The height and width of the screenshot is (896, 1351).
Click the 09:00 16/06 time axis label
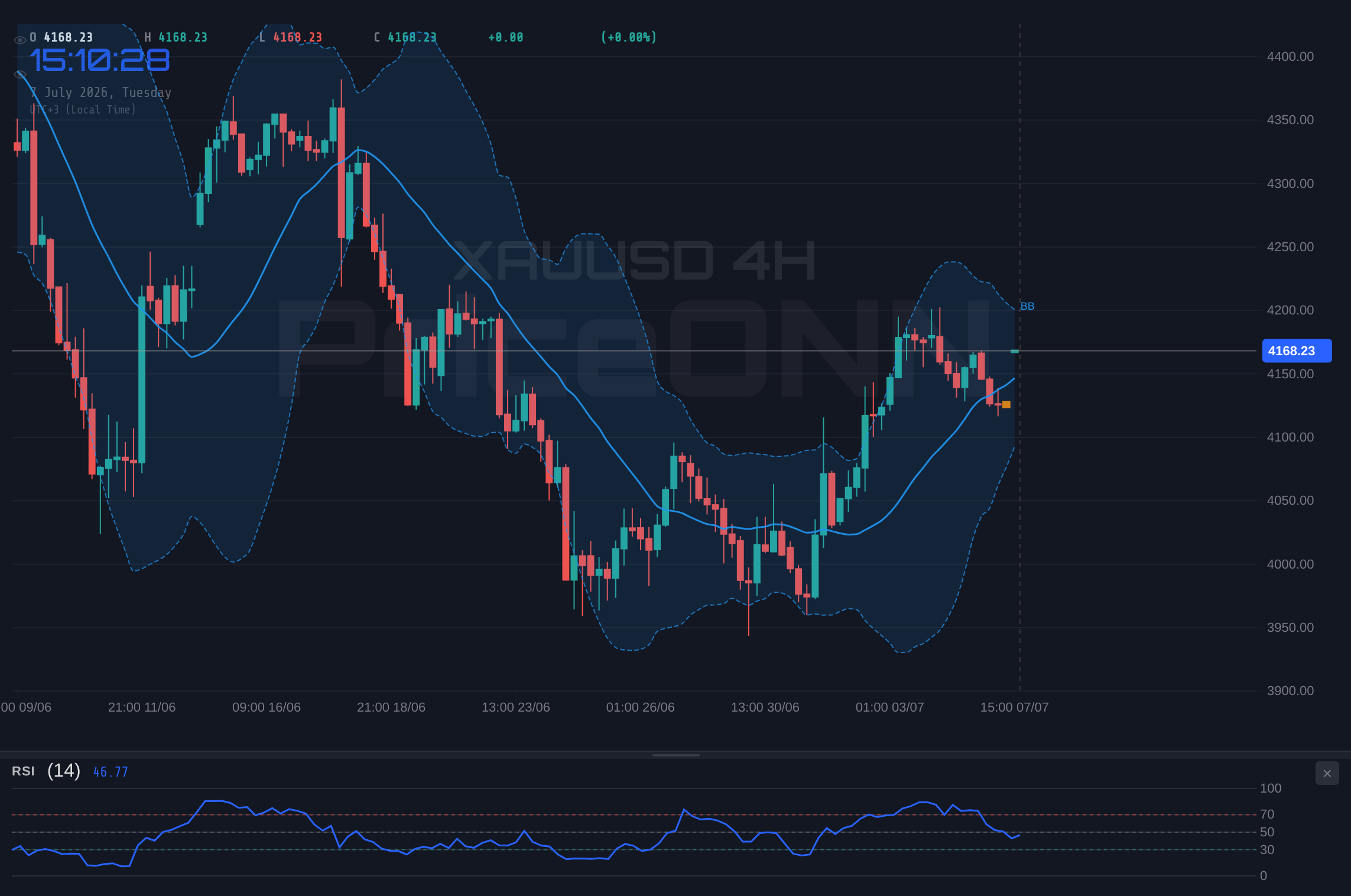(x=267, y=707)
